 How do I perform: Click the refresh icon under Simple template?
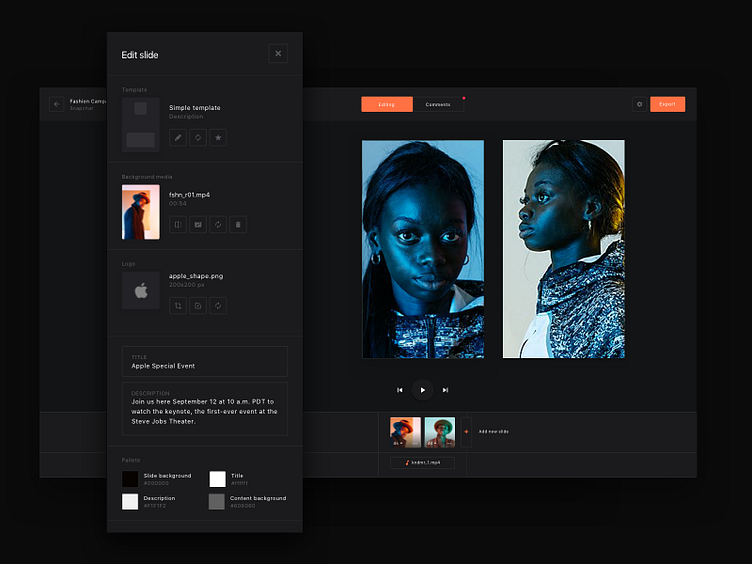[x=198, y=138]
